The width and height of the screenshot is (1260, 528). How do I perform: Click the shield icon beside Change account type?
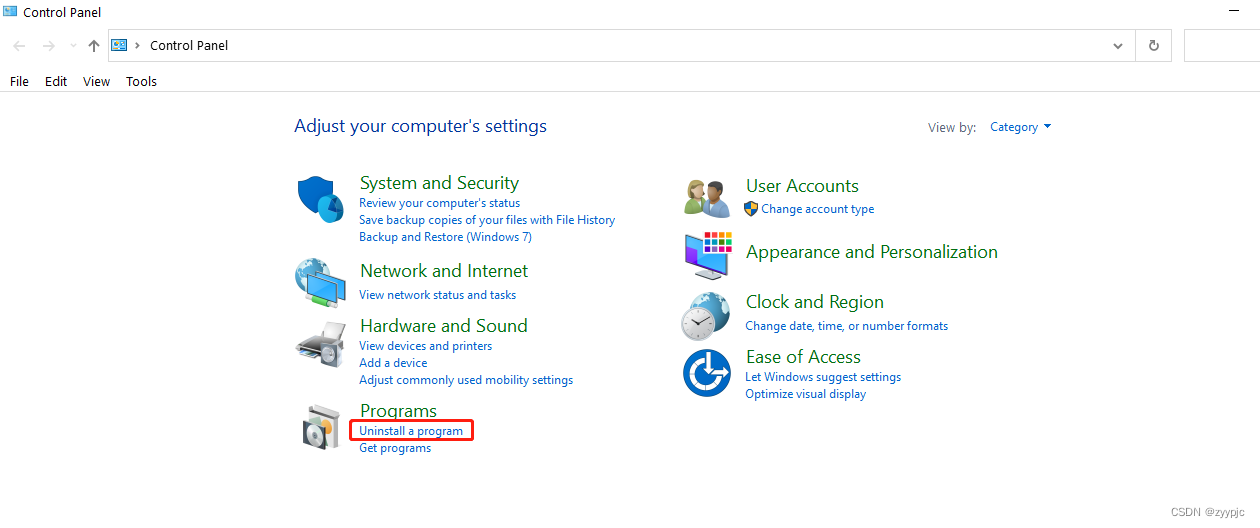[x=752, y=209]
